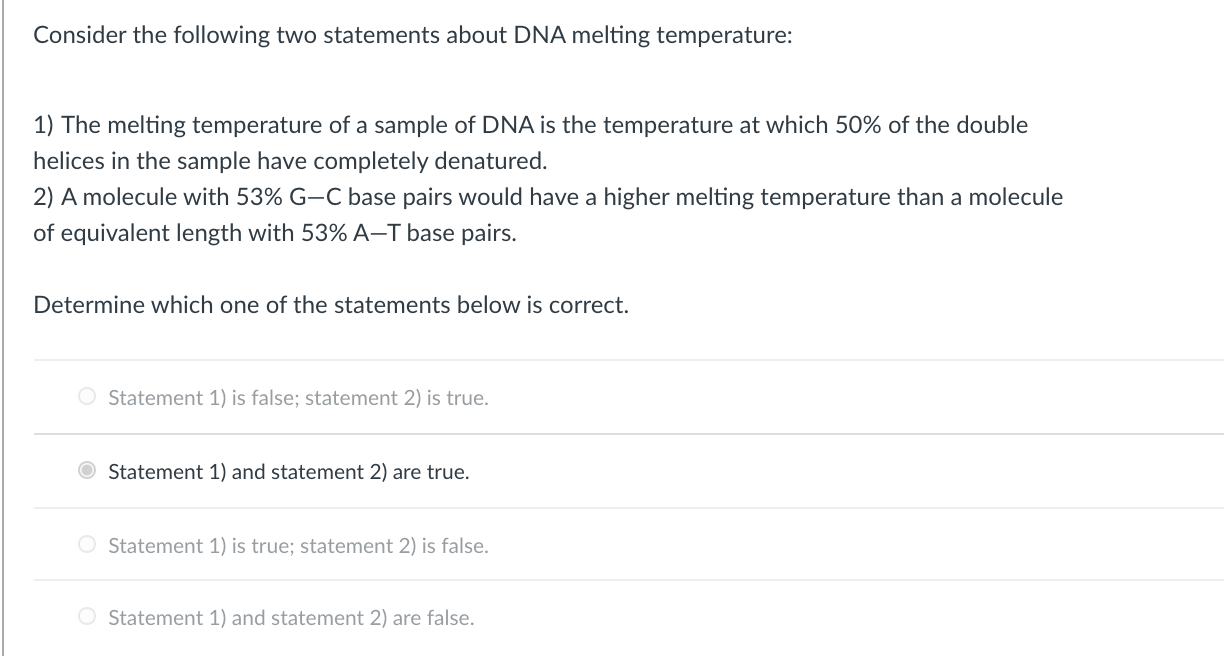Select the 'Statement 1) is false; statement 2) is true' option
1224x656 pixels.
[297, 397]
